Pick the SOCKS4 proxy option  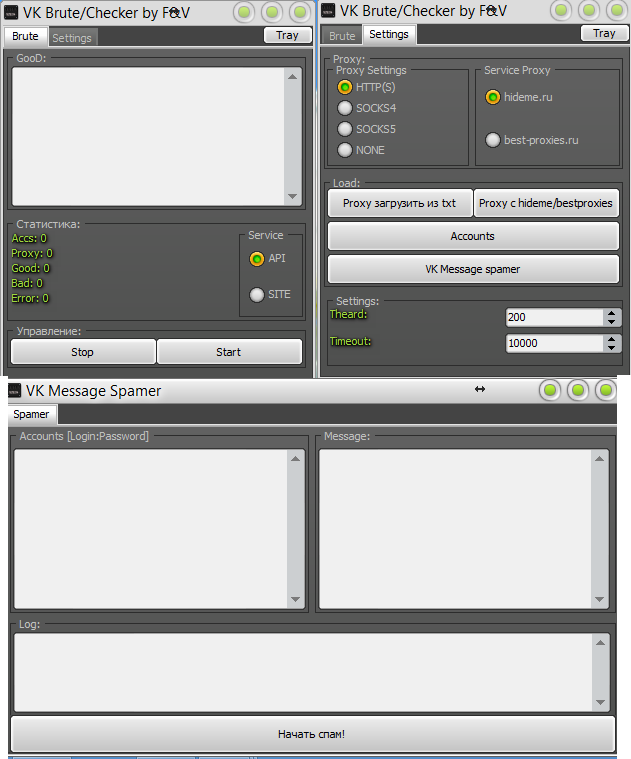[x=345, y=108]
